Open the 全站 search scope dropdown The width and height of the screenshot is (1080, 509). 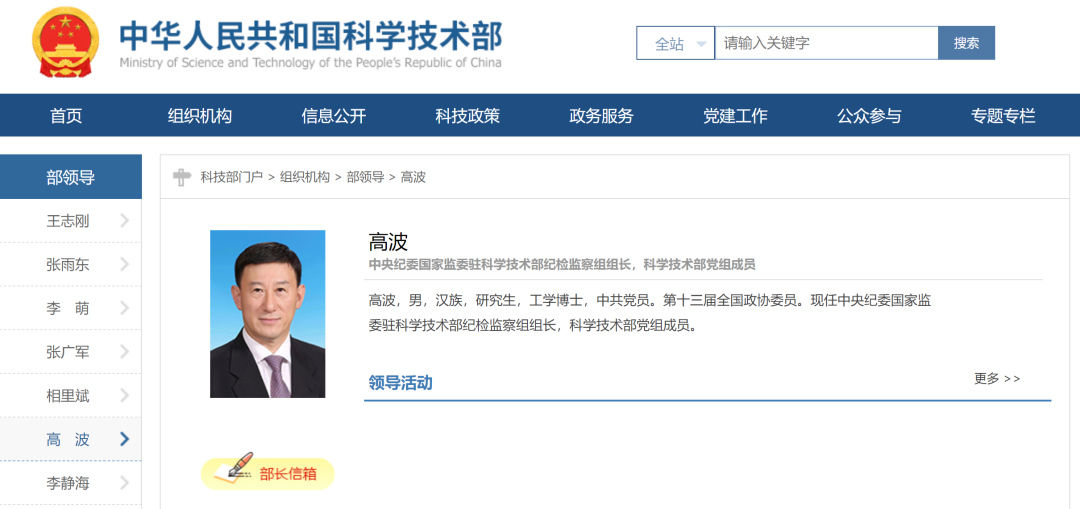coord(675,43)
